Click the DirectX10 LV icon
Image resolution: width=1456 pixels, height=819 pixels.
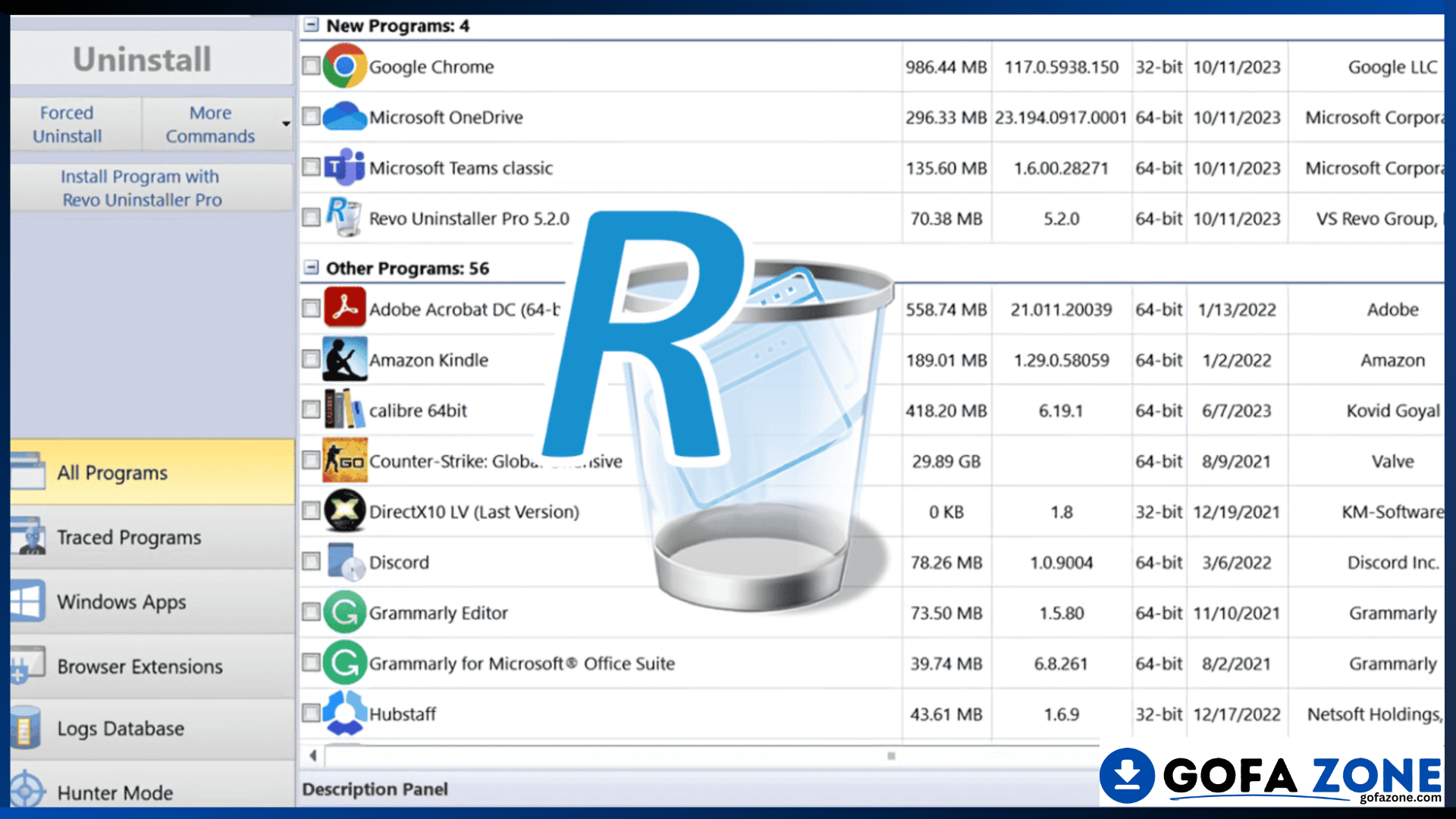tap(344, 511)
